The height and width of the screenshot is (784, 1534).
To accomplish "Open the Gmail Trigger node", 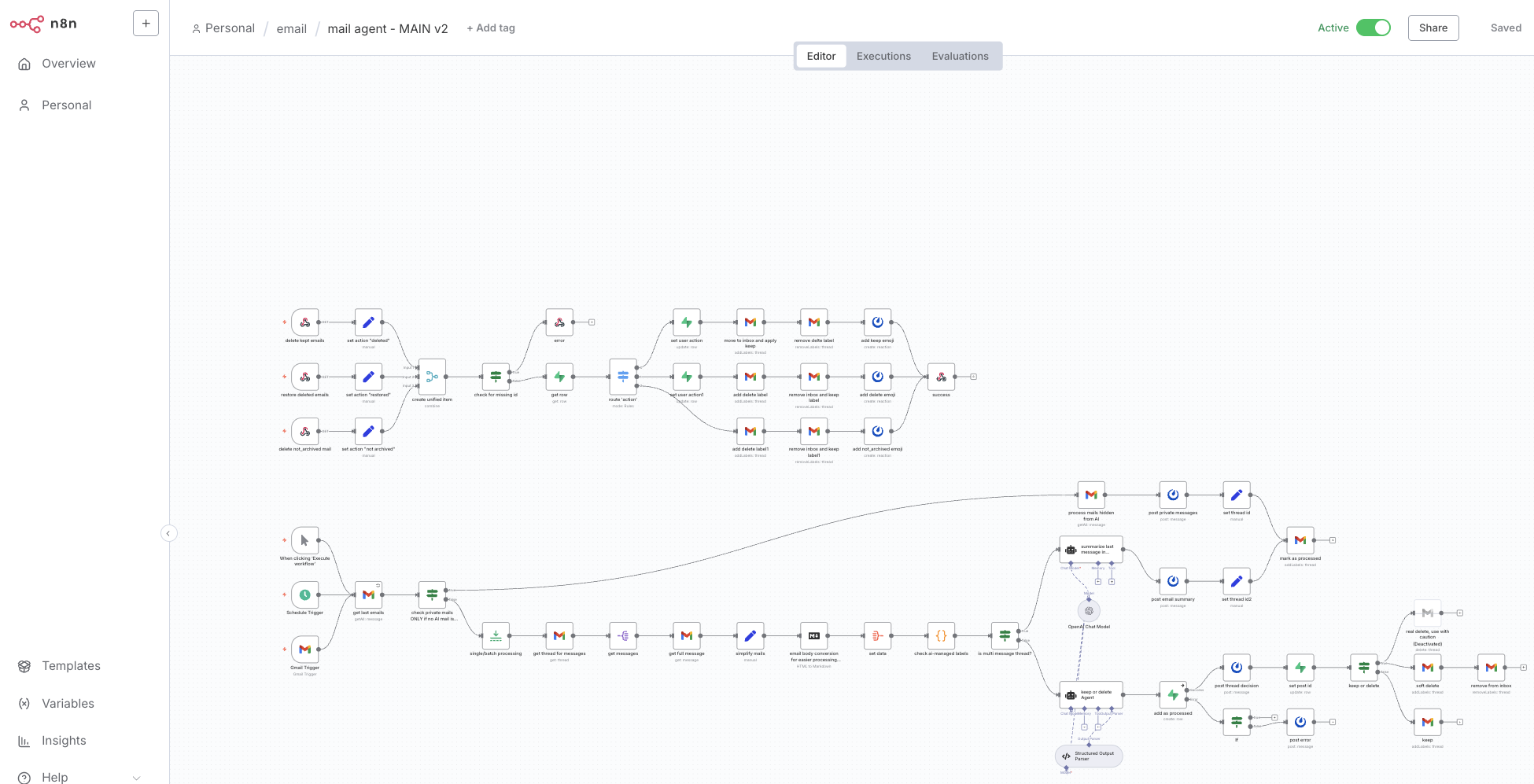I will pos(304,650).
